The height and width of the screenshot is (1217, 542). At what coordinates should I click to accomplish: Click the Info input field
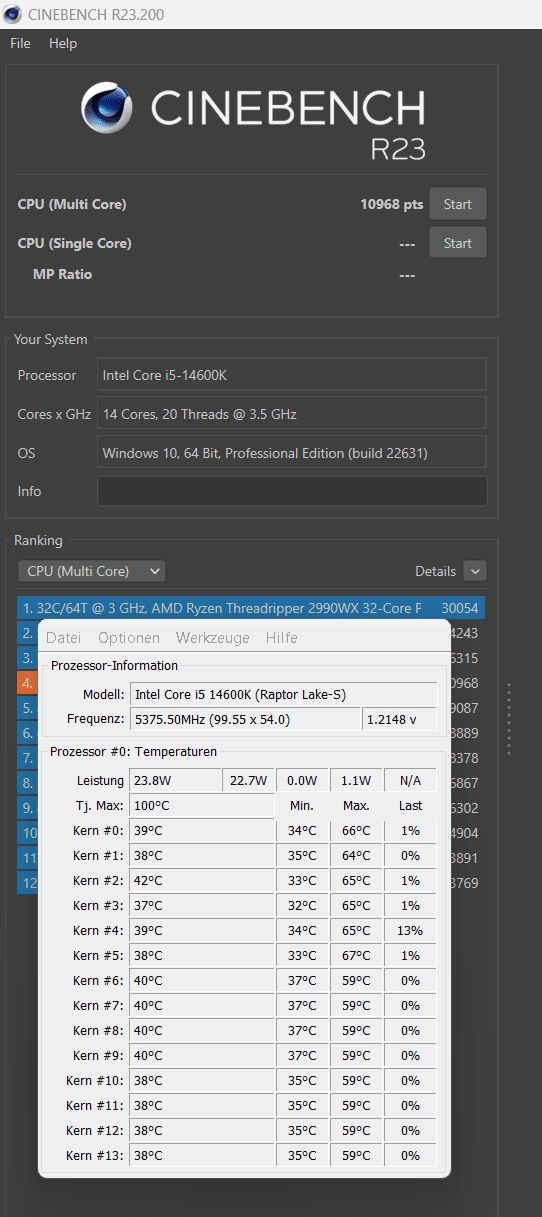click(292, 491)
